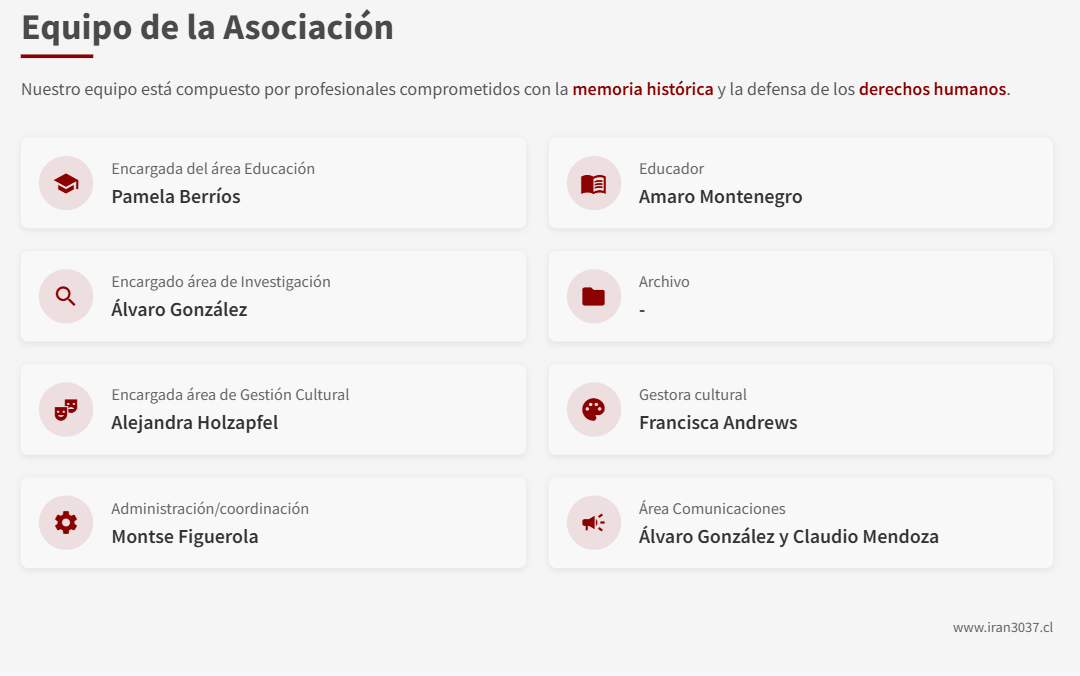Click the name Montse Figuerola
This screenshot has height=676, width=1080.
(185, 537)
